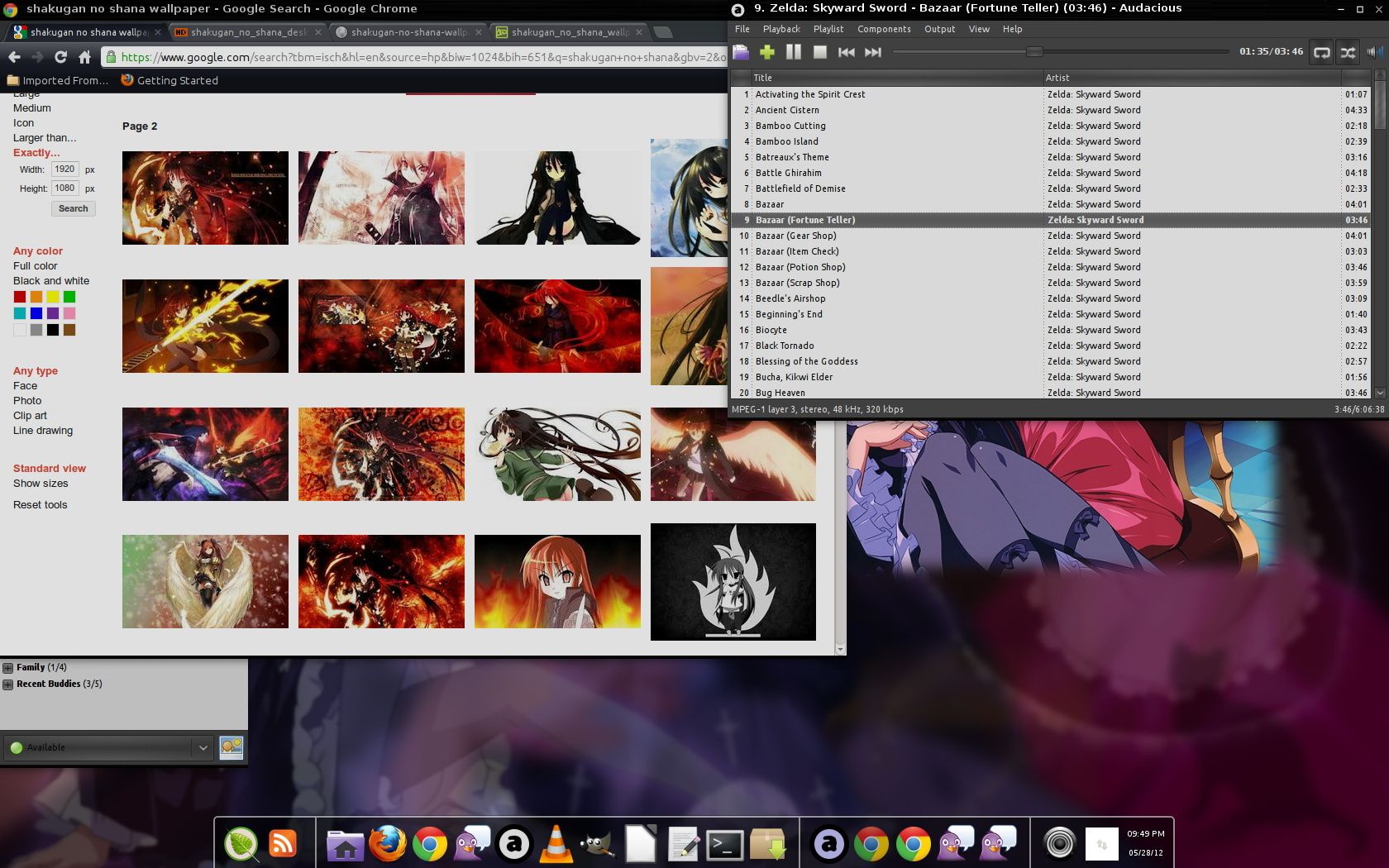Filter by 'Full color' option
The image size is (1389, 868).
[x=36, y=266]
